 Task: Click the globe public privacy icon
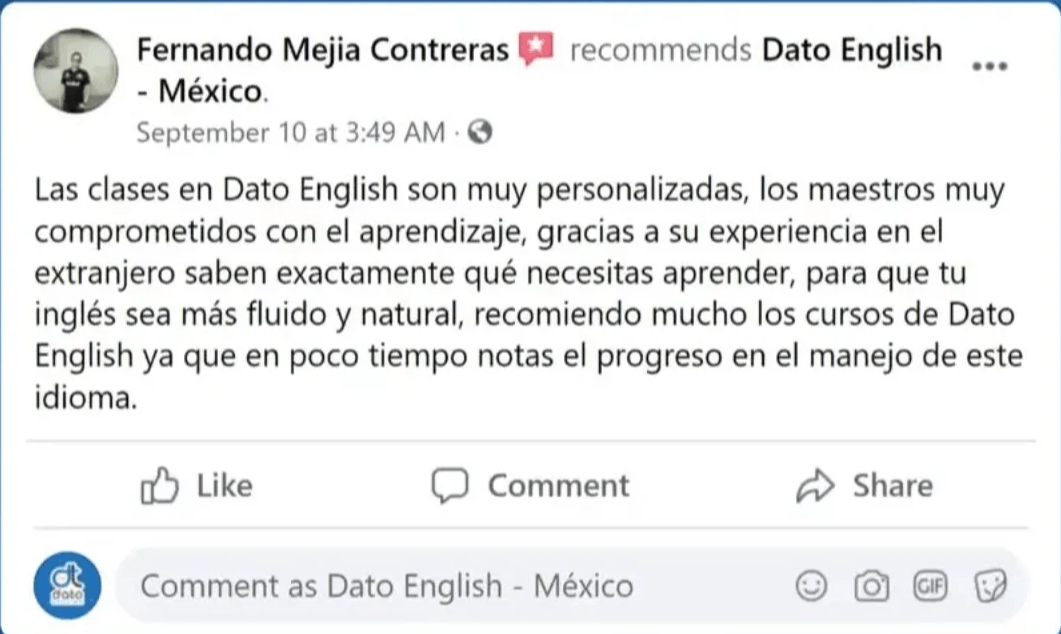click(x=480, y=132)
